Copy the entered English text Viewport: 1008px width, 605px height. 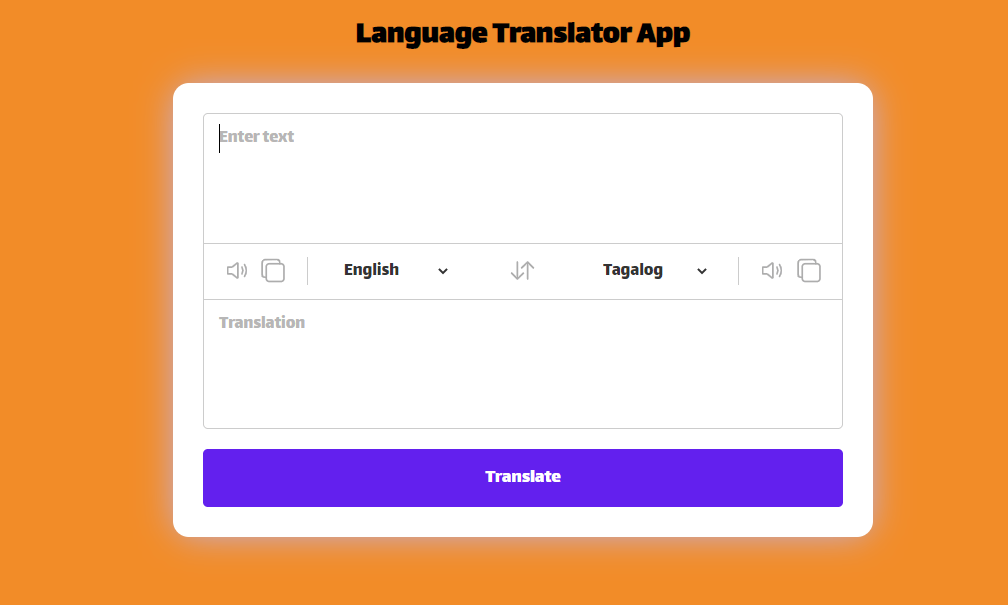tap(271, 270)
